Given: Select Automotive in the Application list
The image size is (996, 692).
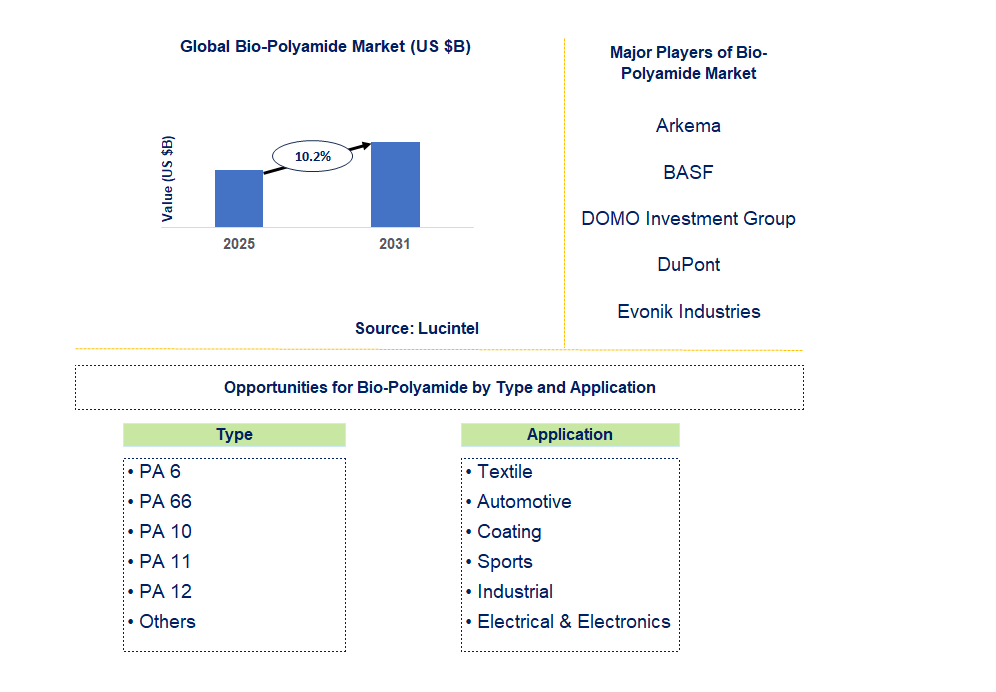Looking at the screenshot, I should tap(524, 501).
